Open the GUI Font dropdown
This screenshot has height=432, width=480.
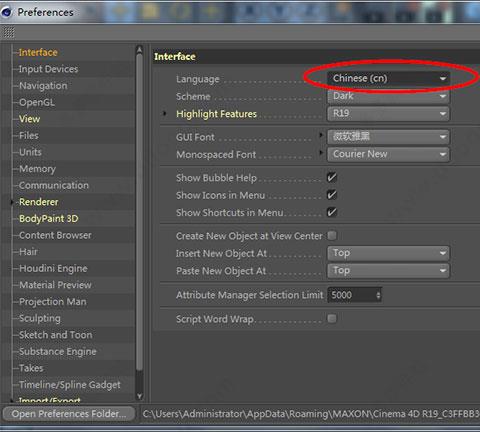388,137
